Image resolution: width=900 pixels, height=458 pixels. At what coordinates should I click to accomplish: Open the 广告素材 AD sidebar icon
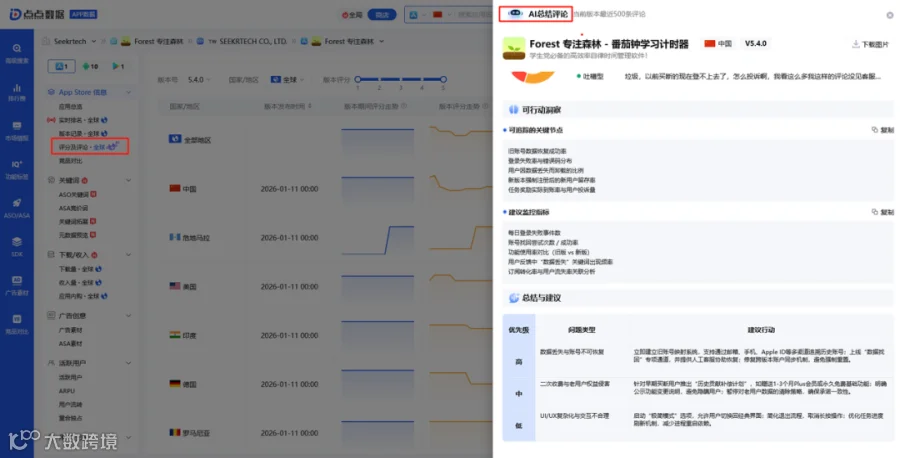click(x=17, y=280)
